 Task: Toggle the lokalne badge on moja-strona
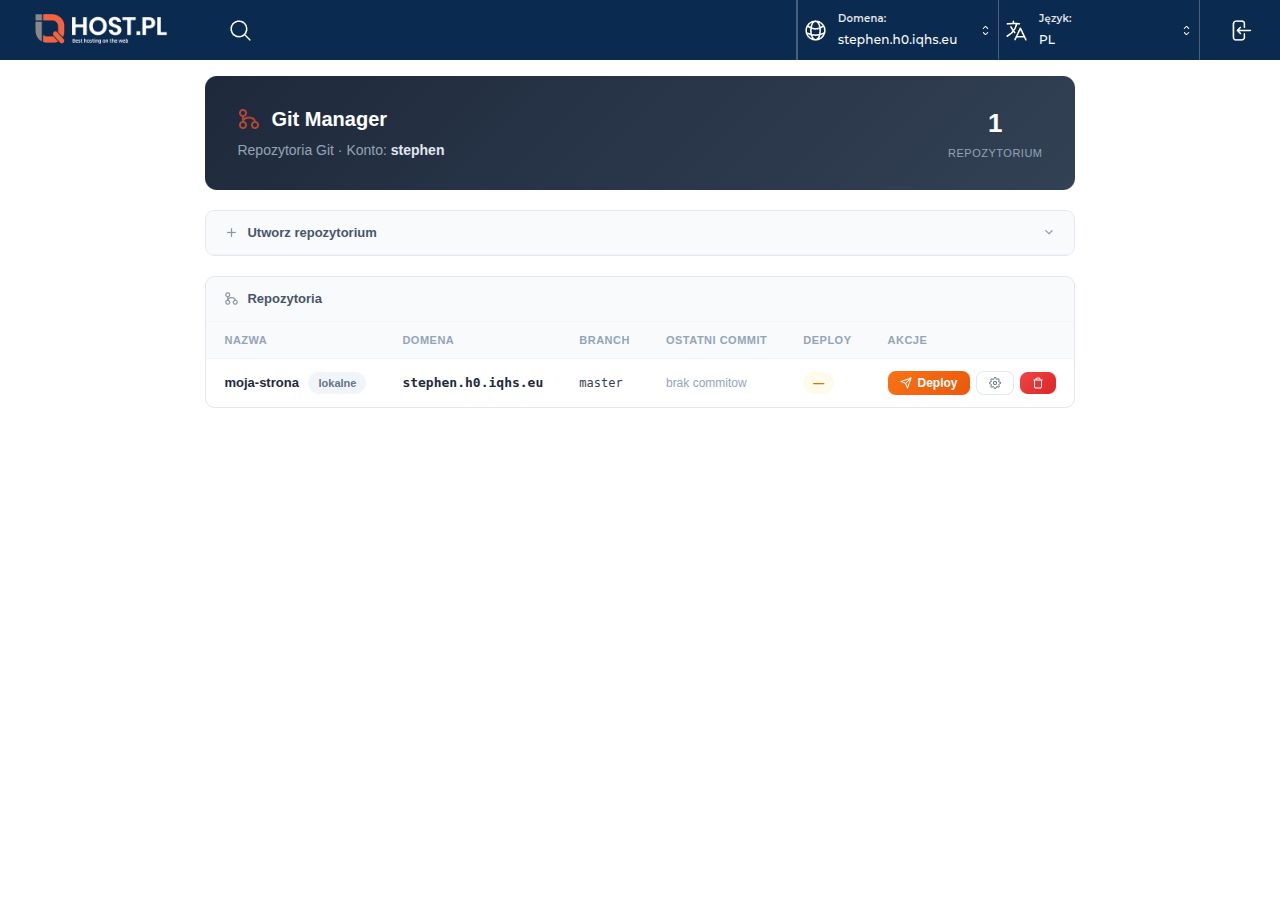pos(337,383)
